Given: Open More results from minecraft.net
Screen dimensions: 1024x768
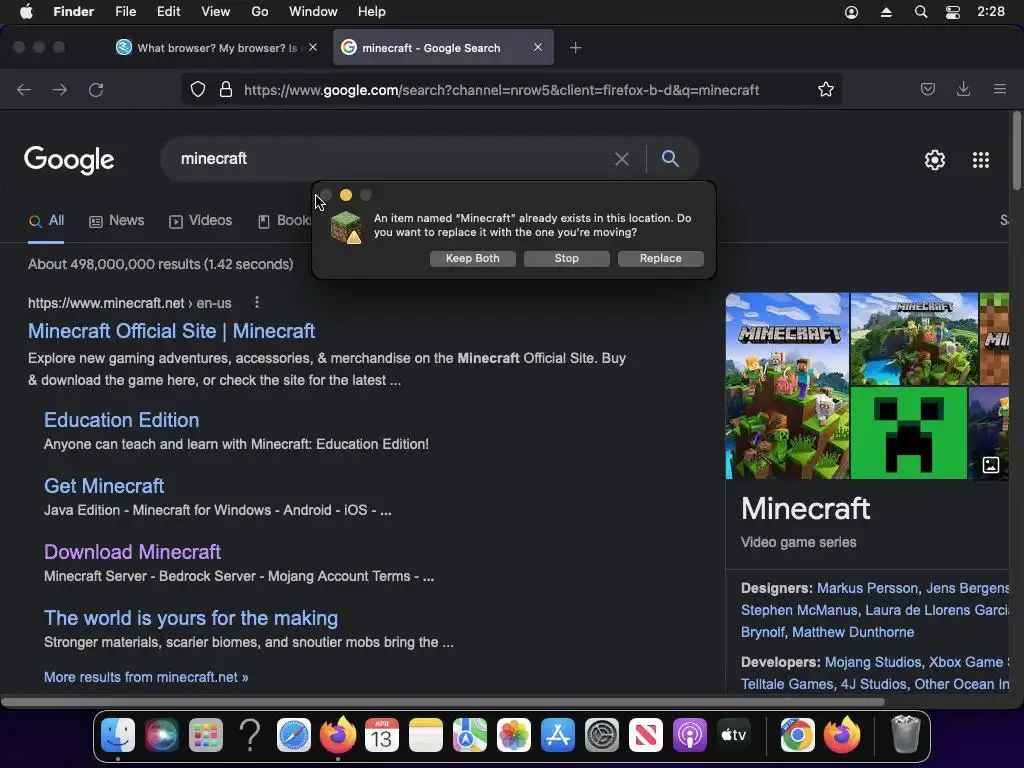Looking at the screenshot, I should 146,677.
